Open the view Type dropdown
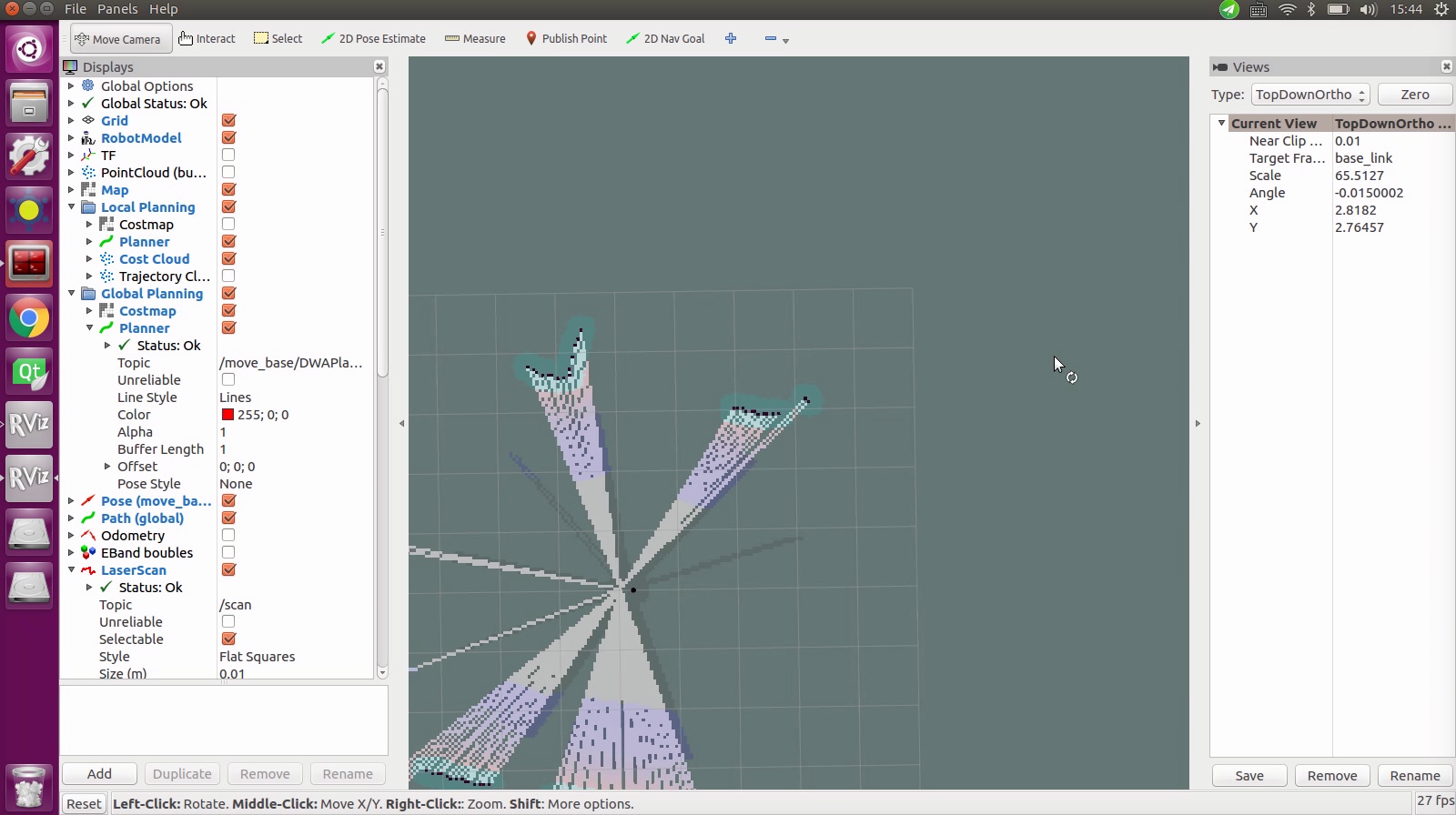Viewport: 1456px width, 815px height. tap(1310, 95)
